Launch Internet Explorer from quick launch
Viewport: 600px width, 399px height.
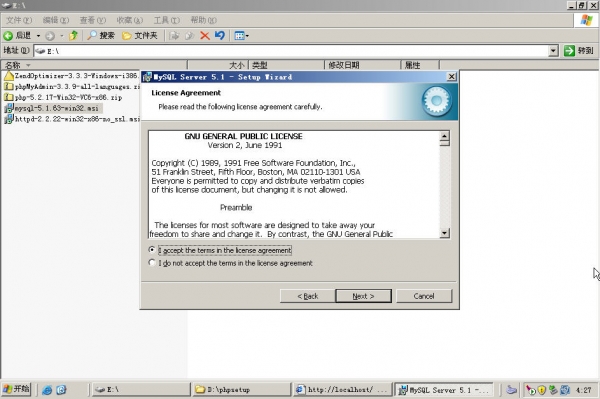click(x=47, y=389)
